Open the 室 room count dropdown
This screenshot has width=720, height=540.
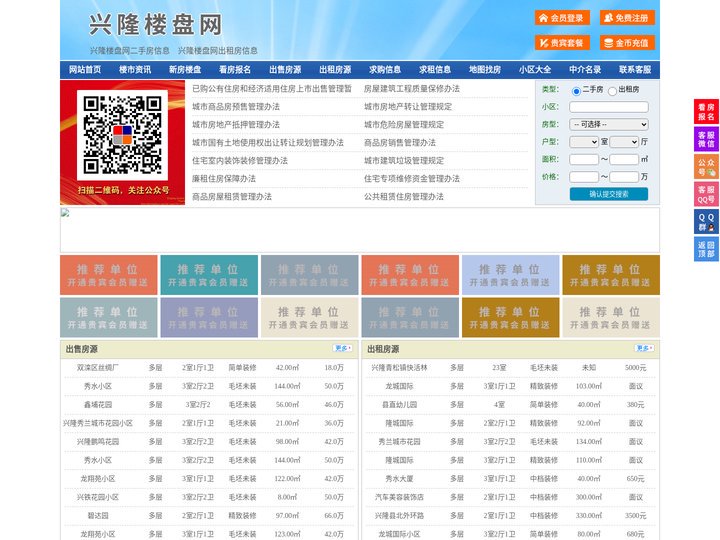point(584,142)
